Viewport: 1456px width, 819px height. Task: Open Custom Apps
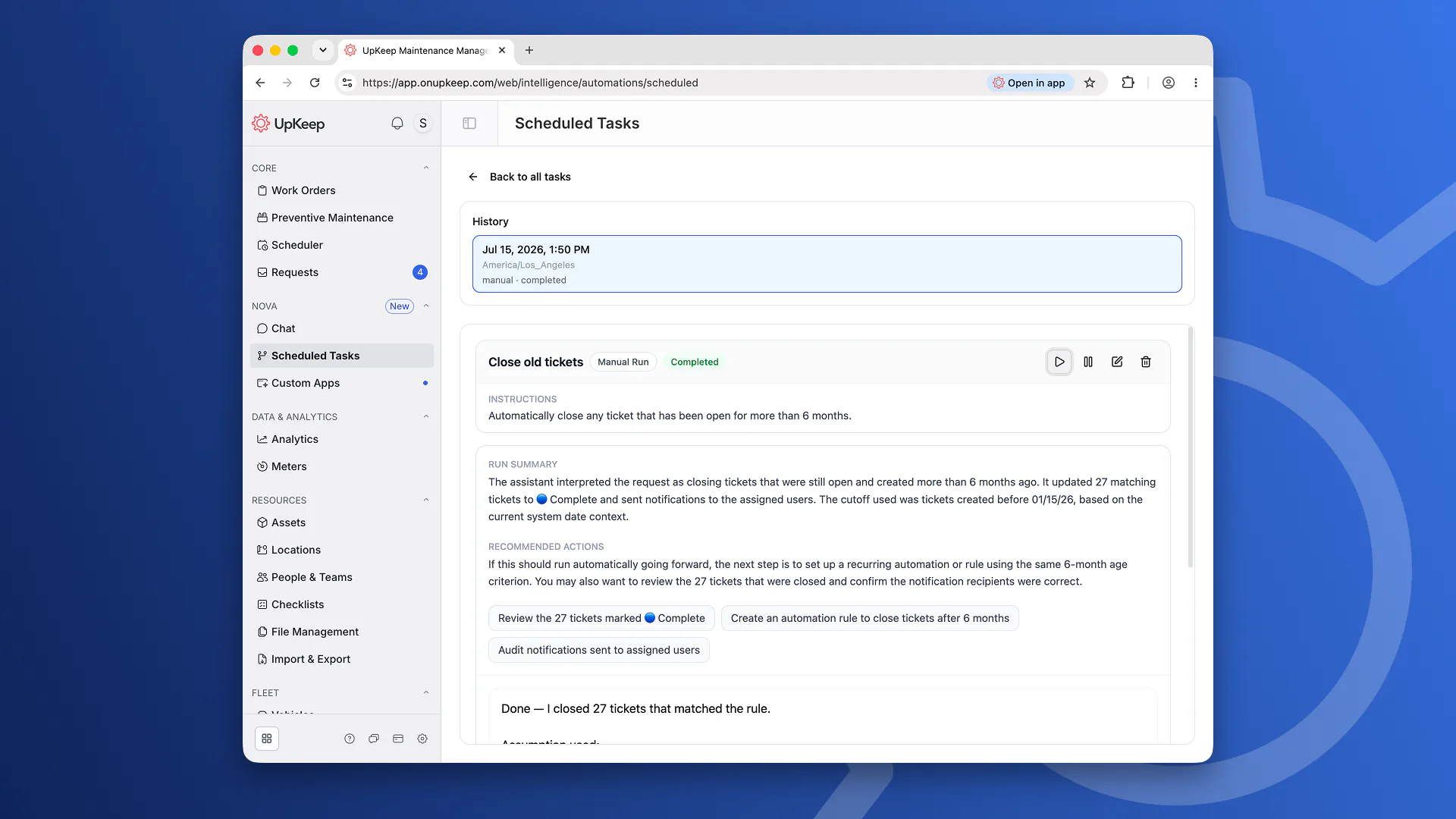pyautogui.click(x=342, y=383)
